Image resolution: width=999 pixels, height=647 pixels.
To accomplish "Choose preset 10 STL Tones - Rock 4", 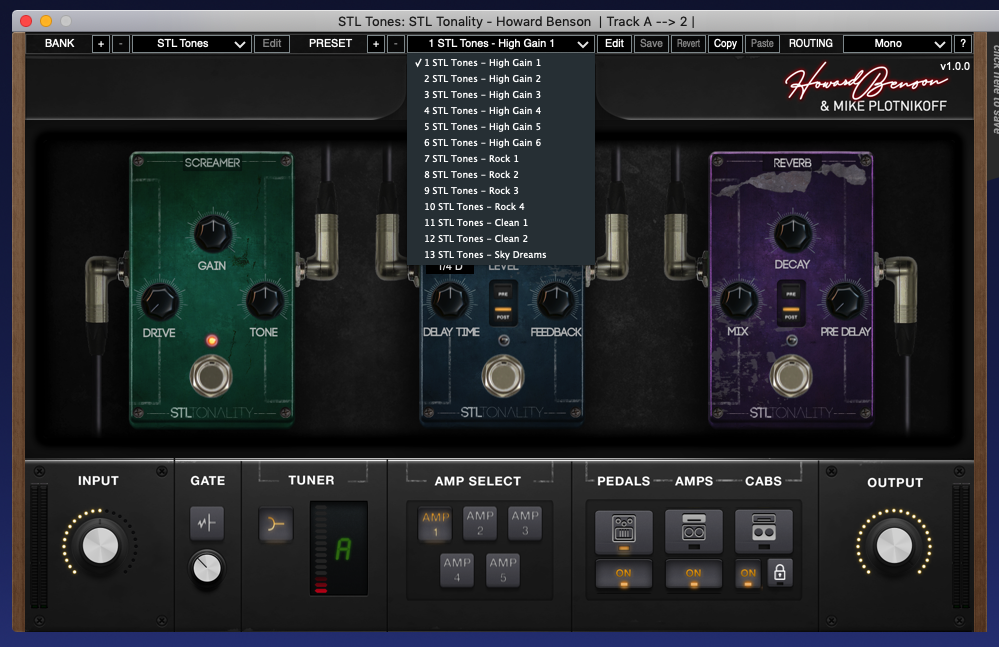I will tap(501, 206).
